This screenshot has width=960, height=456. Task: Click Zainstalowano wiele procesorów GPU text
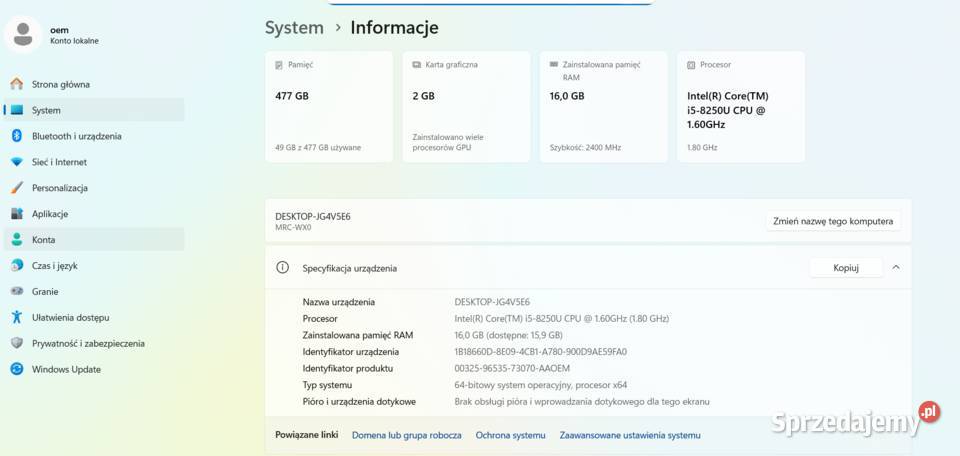tap(448, 142)
